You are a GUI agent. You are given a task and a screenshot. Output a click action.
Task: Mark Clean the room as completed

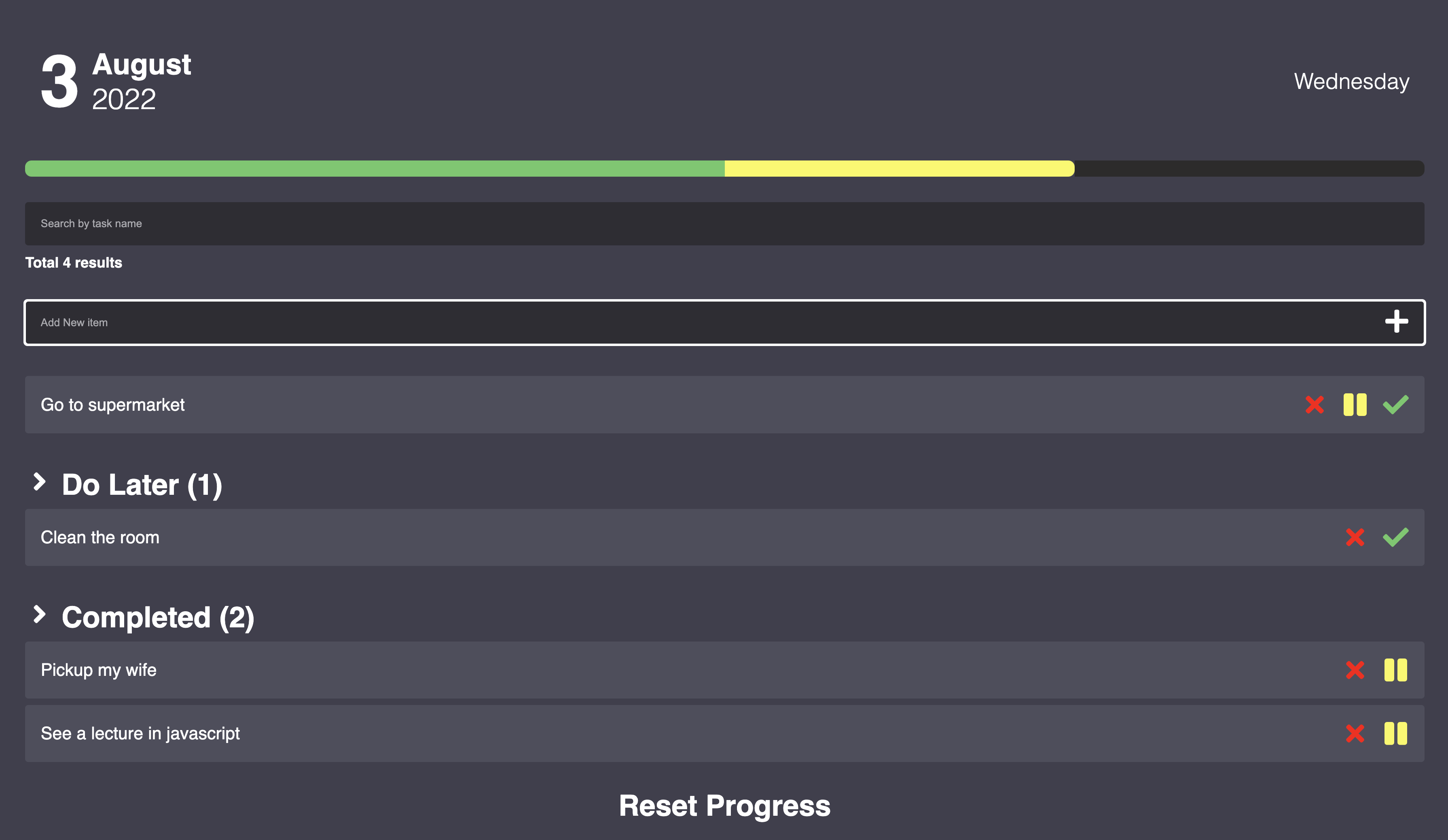coord(1396,537)
